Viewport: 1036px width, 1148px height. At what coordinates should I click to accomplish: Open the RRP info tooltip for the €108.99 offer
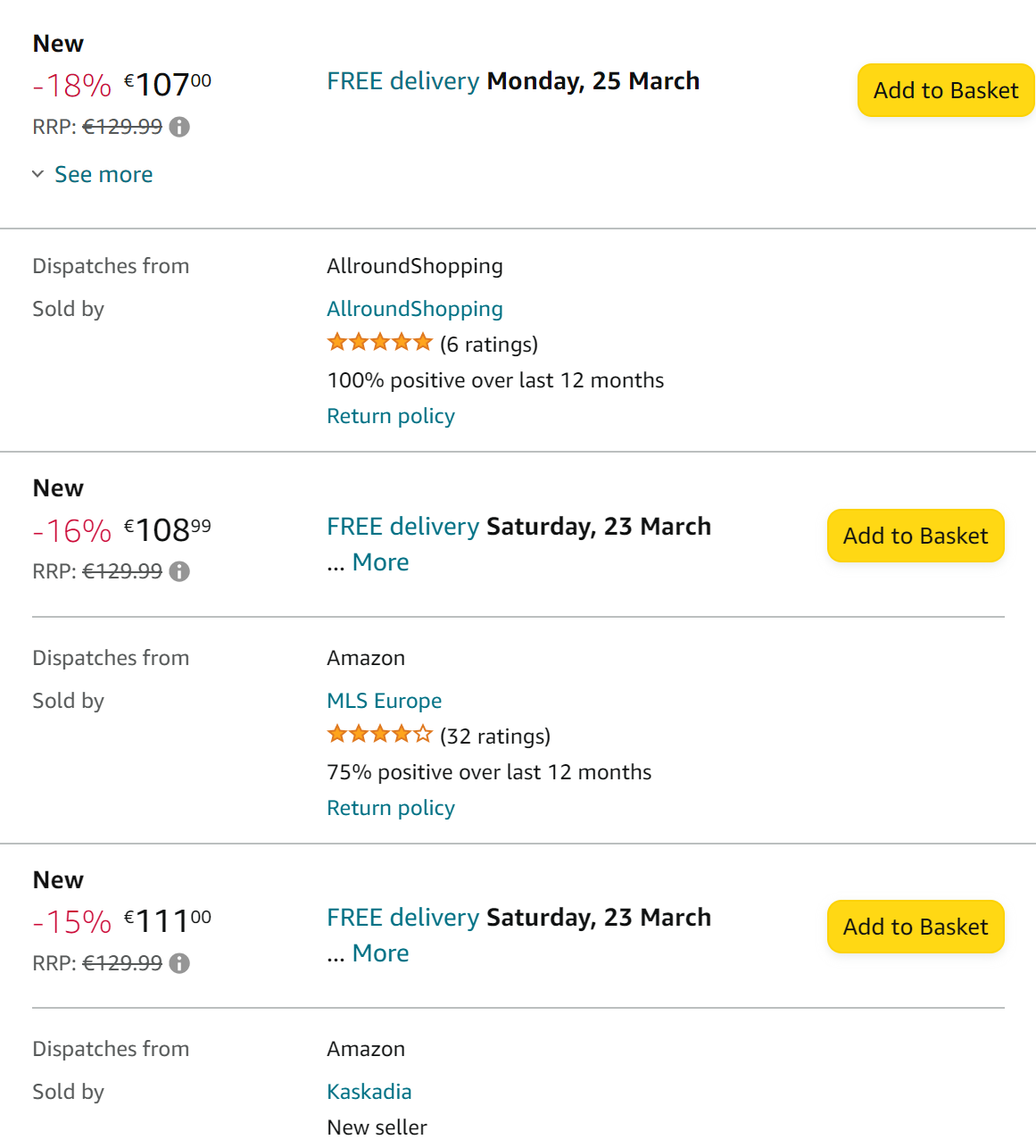[x=179, y=571]
